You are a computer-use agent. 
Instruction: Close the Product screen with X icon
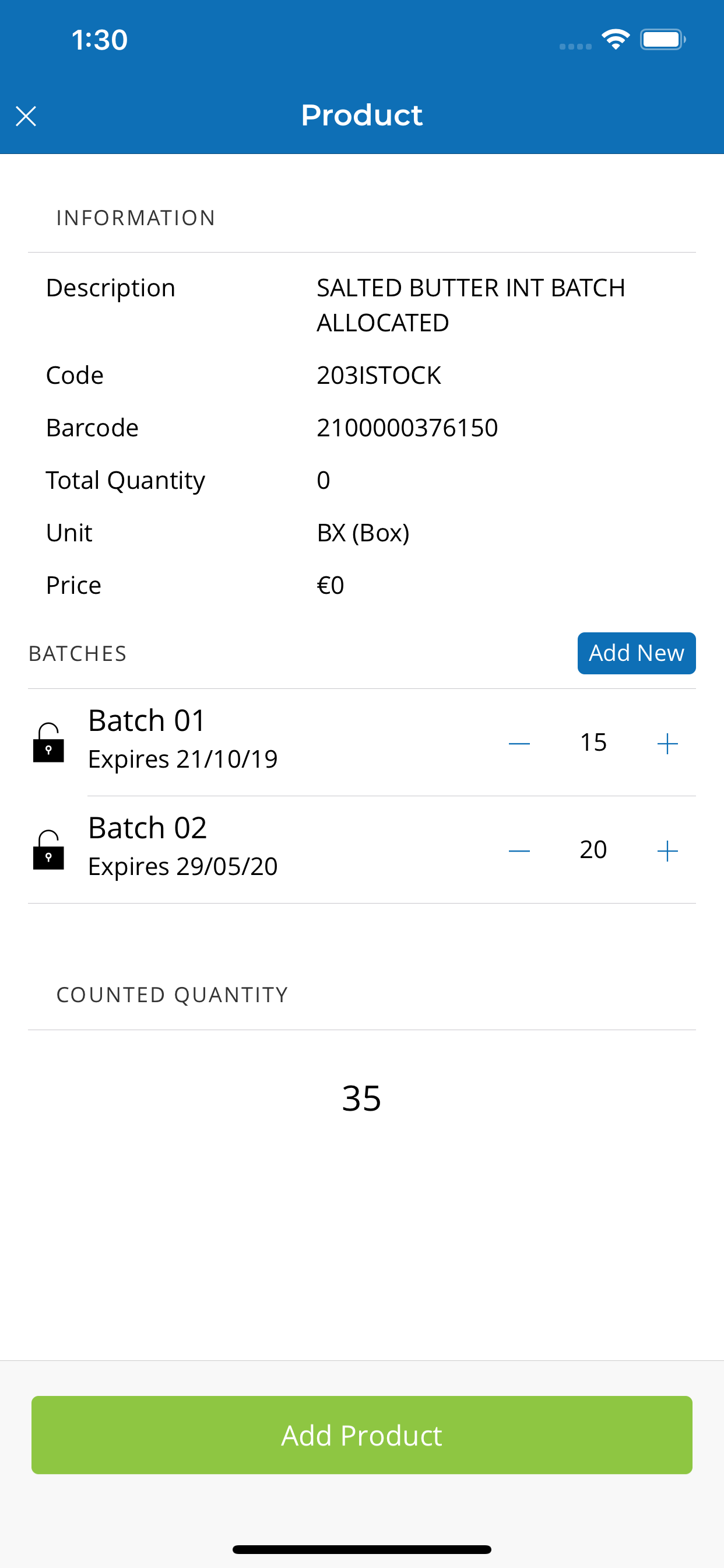click(x=26, y=116)
